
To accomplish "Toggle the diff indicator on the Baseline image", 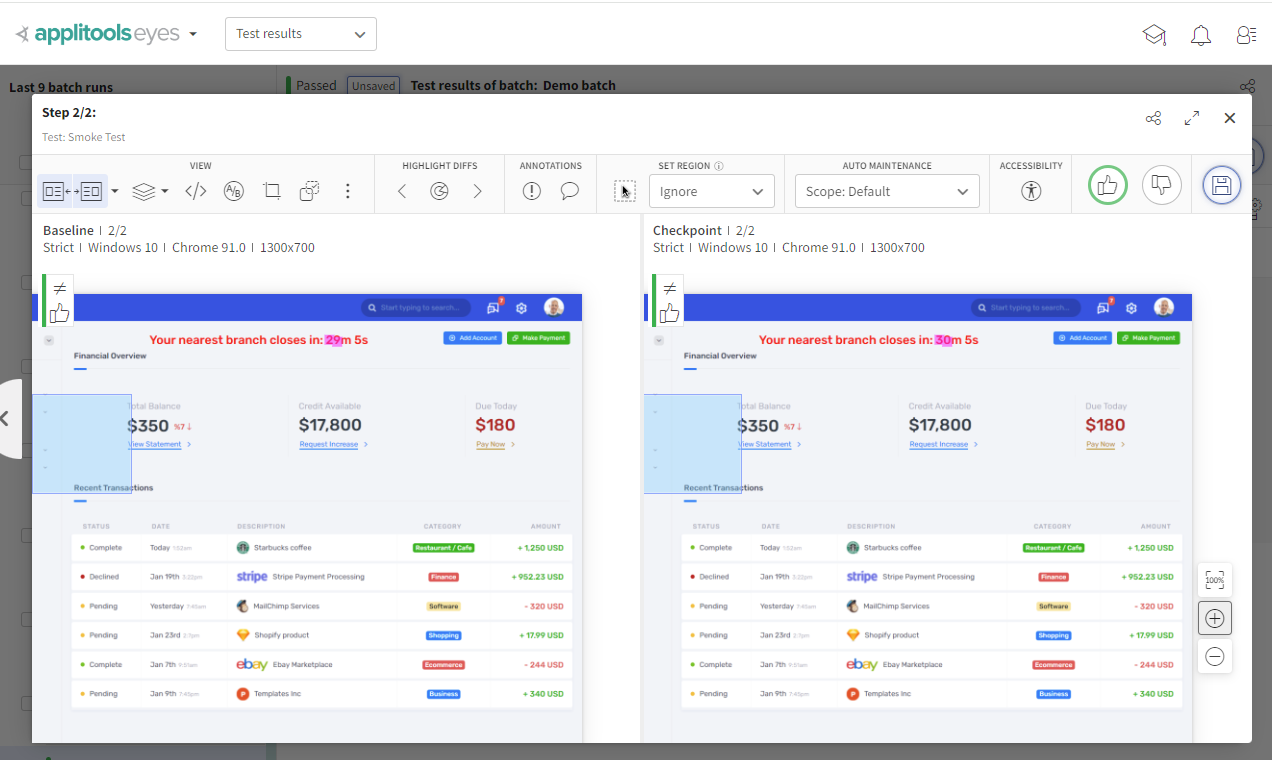I will pyautogui.click(x=58, y=288).
